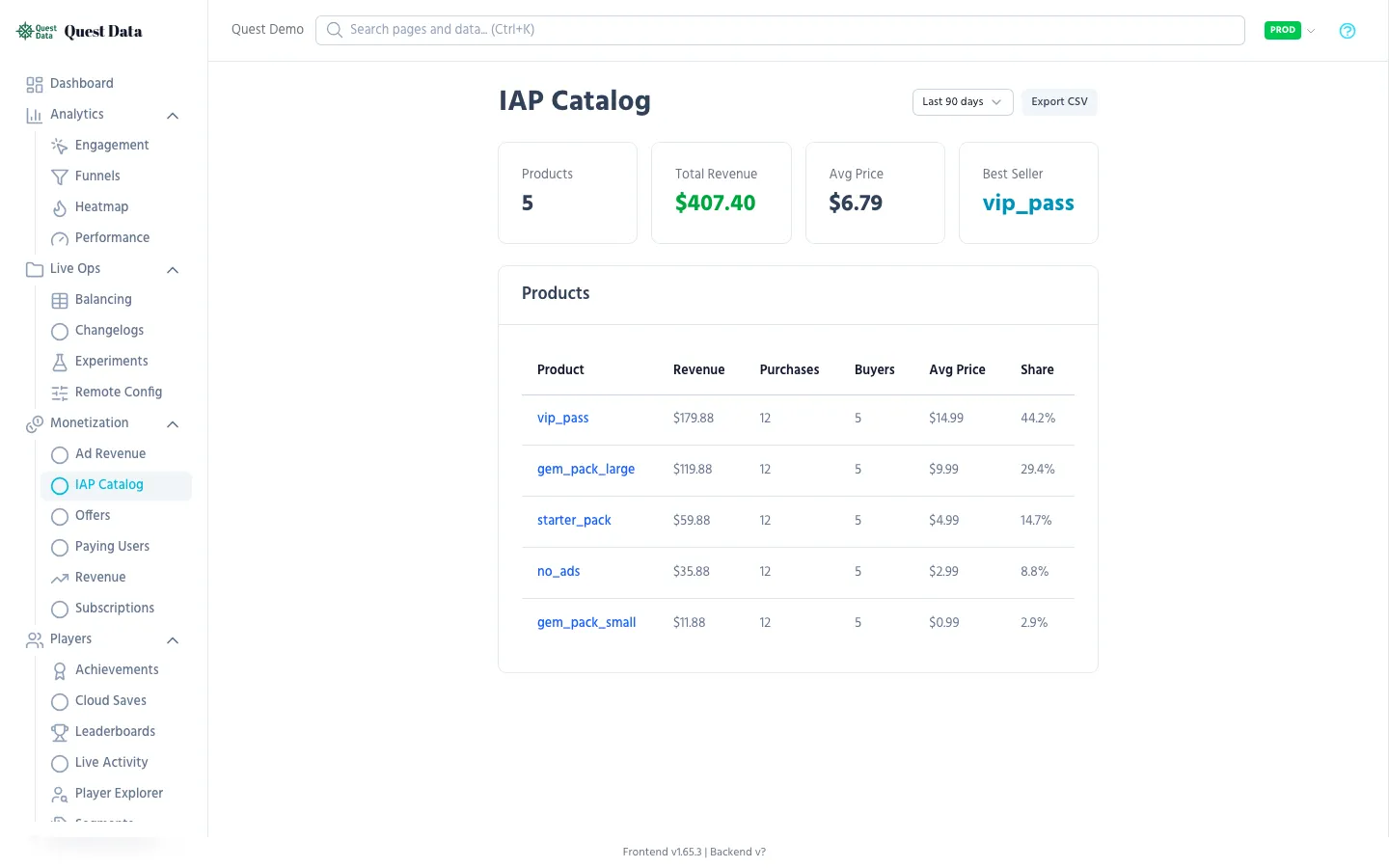Click the $179.88 revenue cell
The height and width of the screenshot is (868, 1389).
[x=694, y=419]
